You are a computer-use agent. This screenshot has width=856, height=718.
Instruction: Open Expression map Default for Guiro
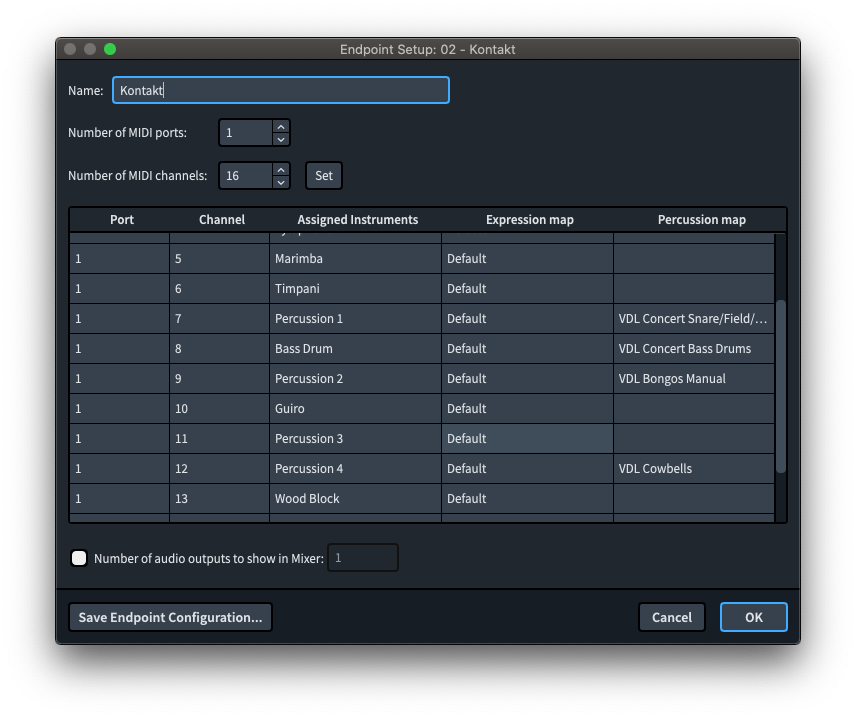click(527, 409)
